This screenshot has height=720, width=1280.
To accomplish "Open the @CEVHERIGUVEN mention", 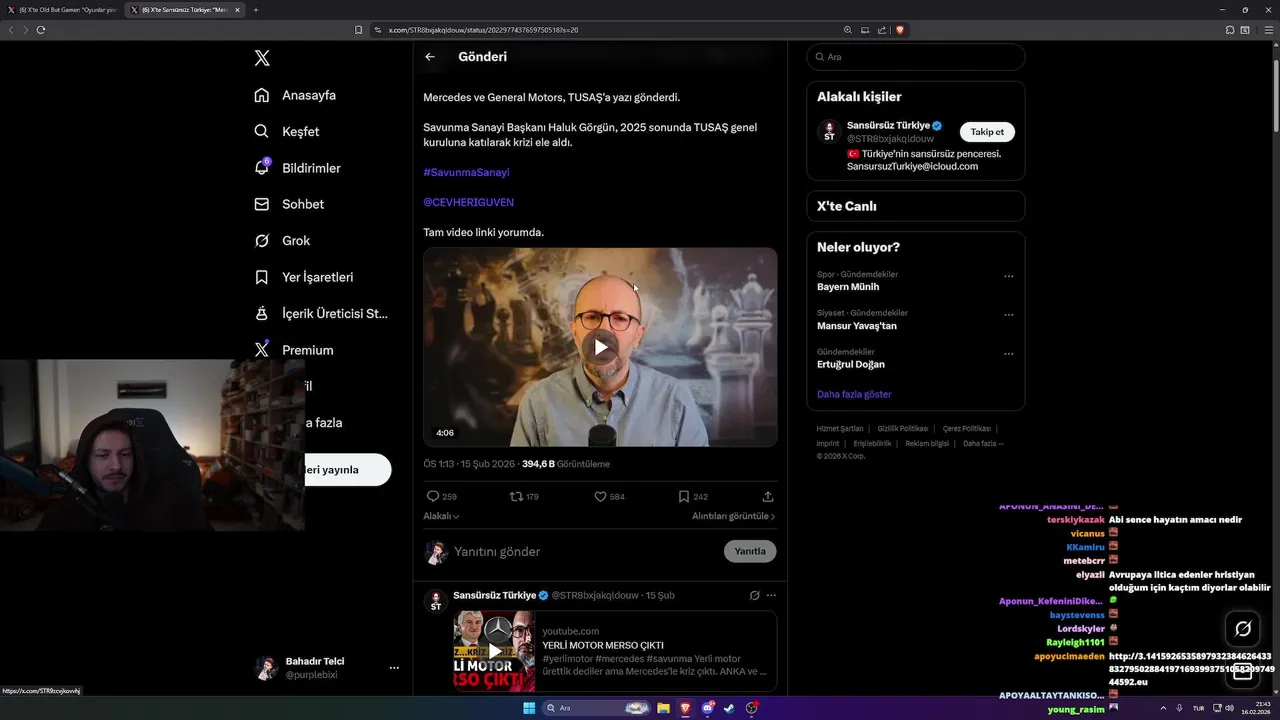I will 468,202.
